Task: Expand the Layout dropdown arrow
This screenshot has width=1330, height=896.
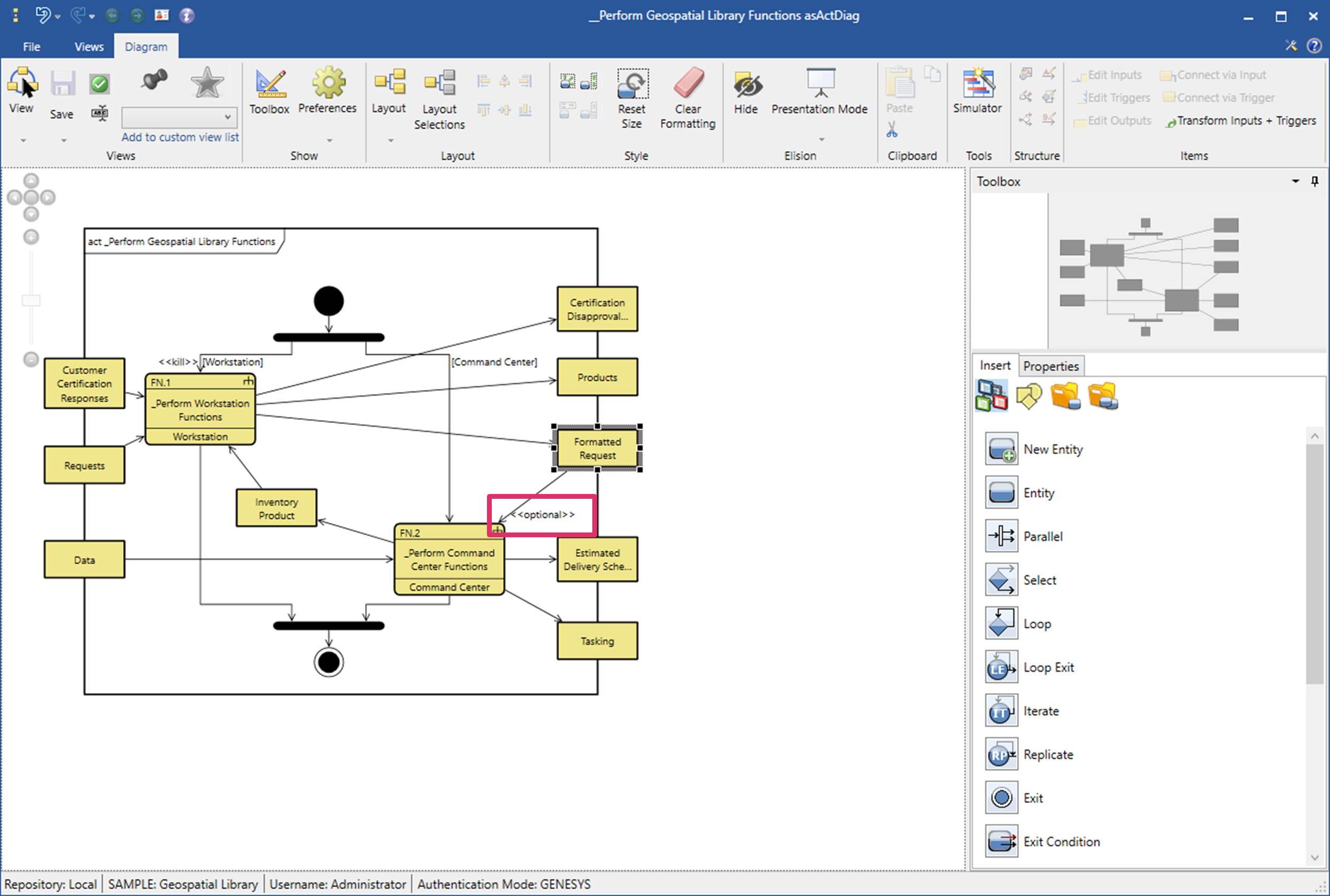Action: [x=391, y=140]
